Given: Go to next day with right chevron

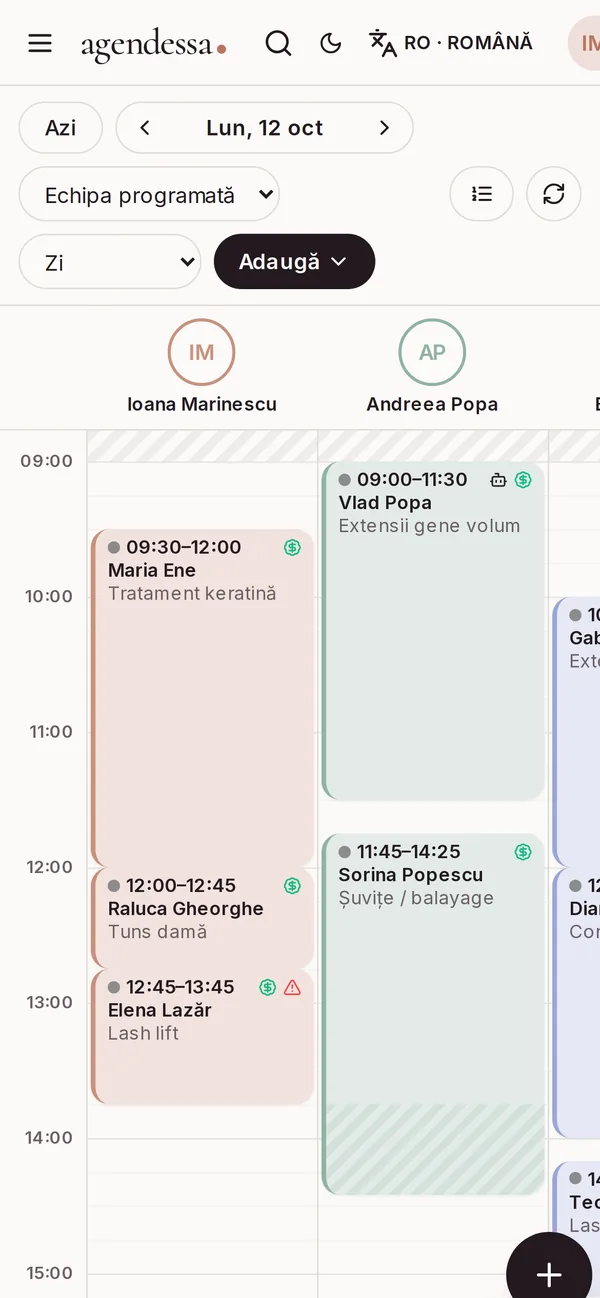Looking at the screenshot, I should 385,128.
